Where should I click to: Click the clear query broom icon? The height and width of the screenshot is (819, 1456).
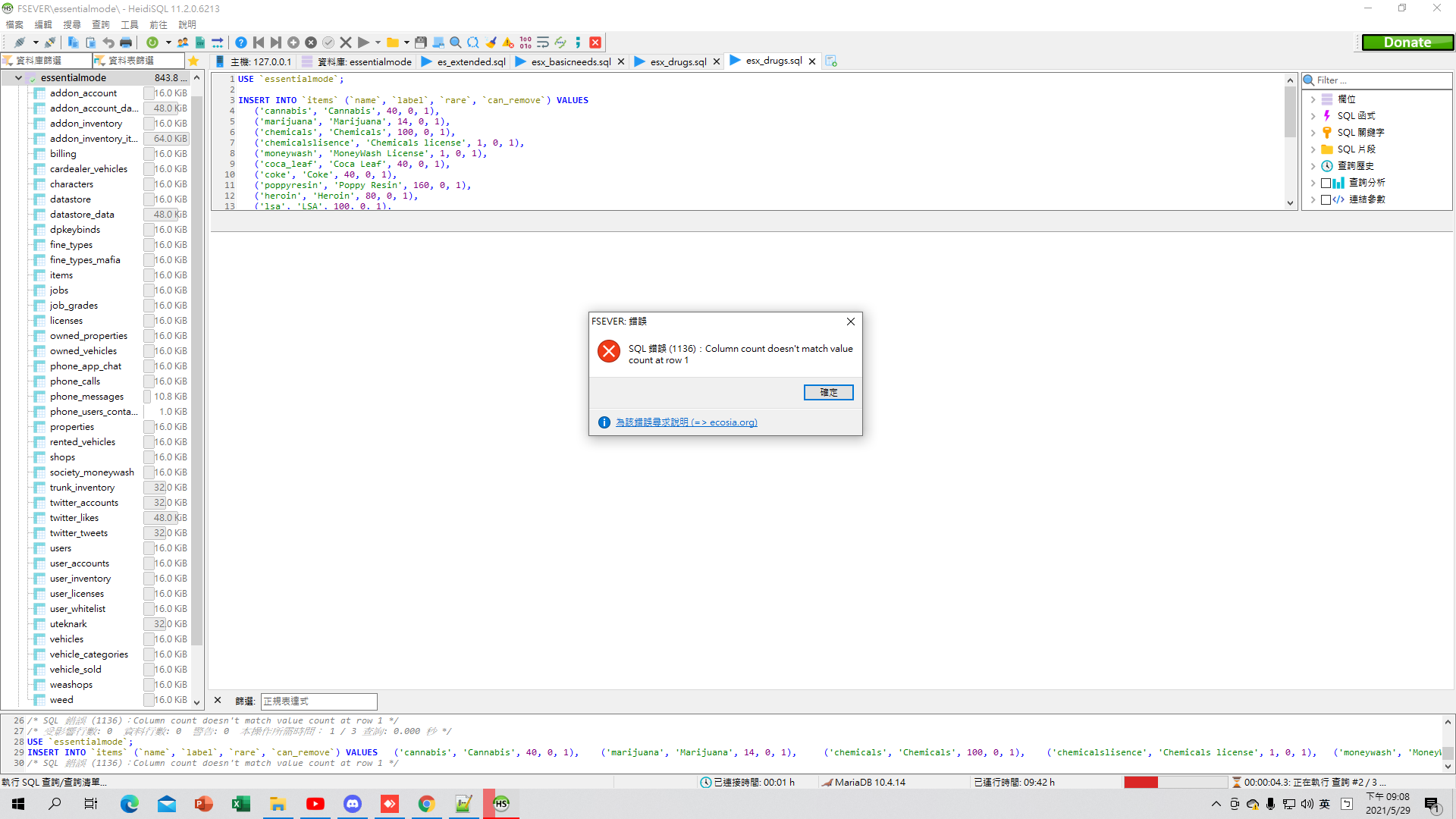(x=491, y=42)
